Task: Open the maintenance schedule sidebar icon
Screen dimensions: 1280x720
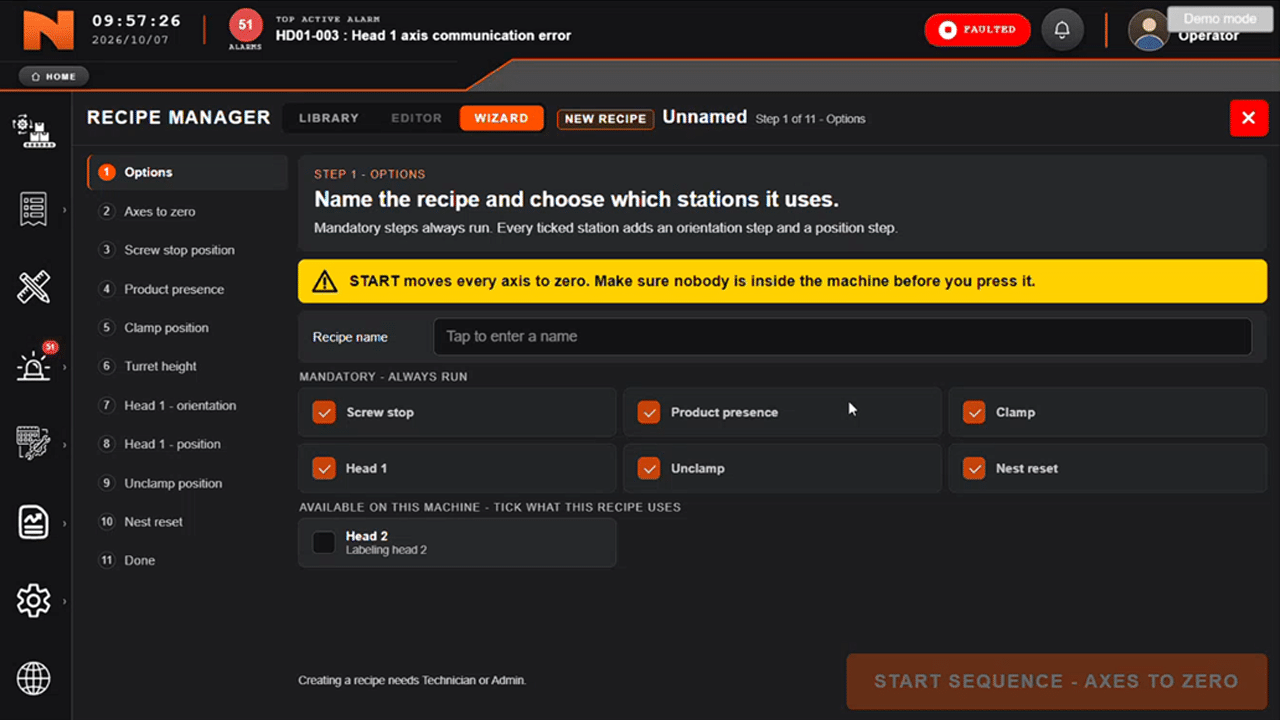Action: click(34, 443)
